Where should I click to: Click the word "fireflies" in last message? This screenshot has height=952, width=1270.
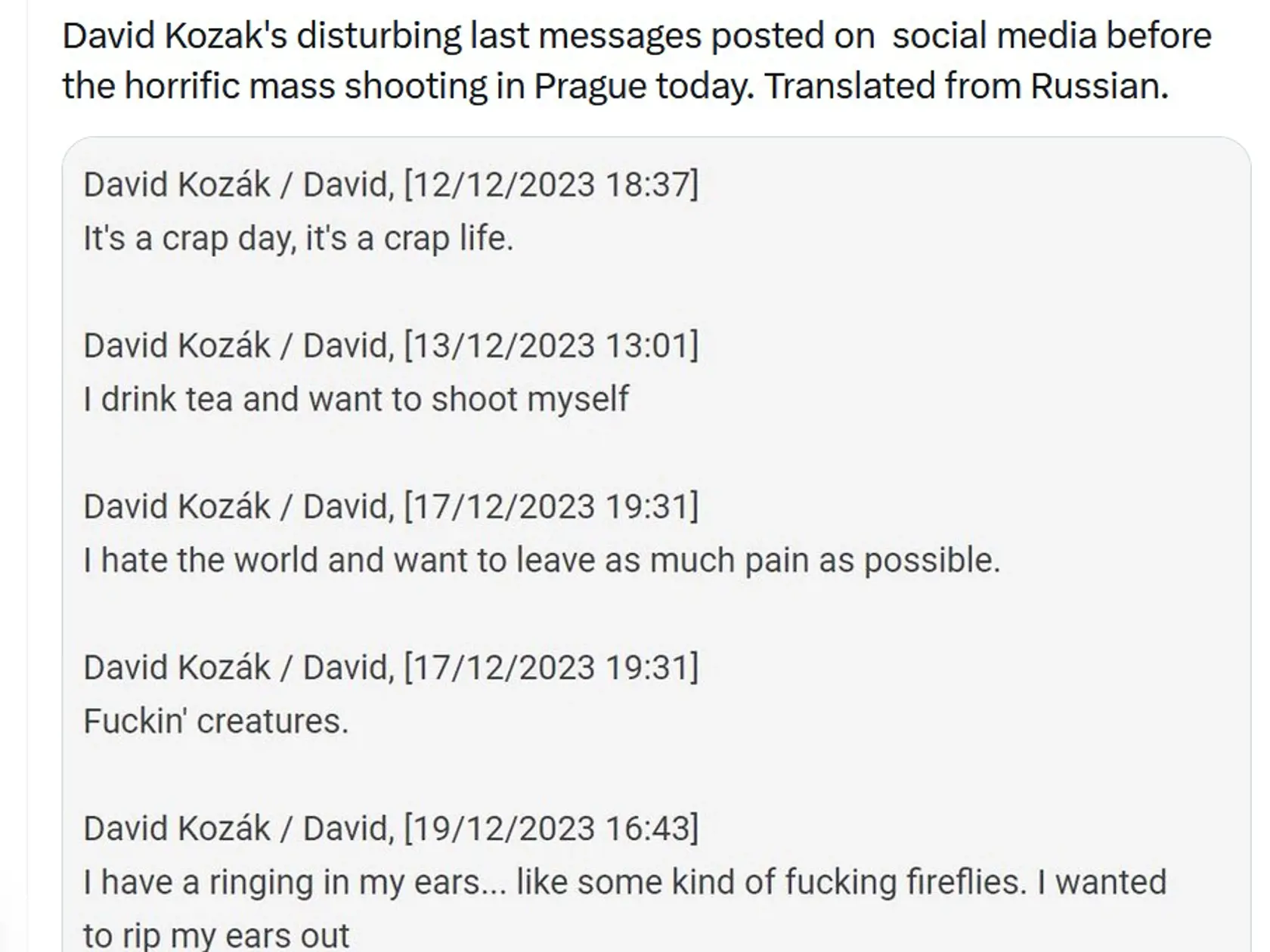[963, 882]
